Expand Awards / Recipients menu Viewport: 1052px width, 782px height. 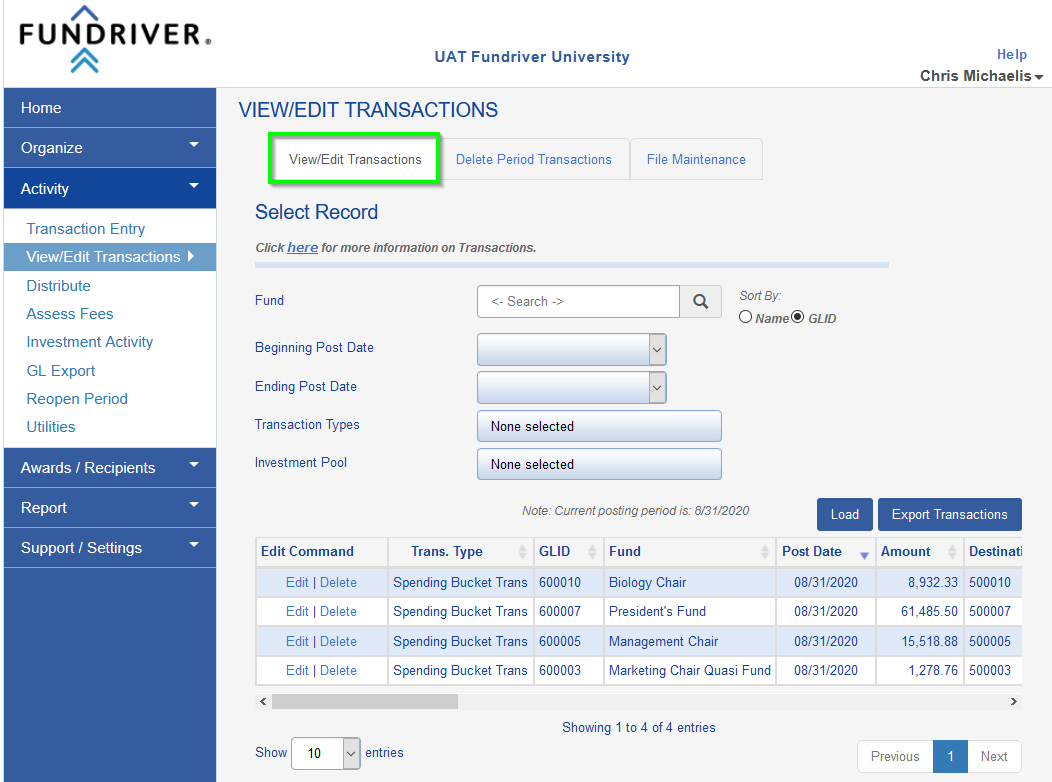(x=110, y=467)
